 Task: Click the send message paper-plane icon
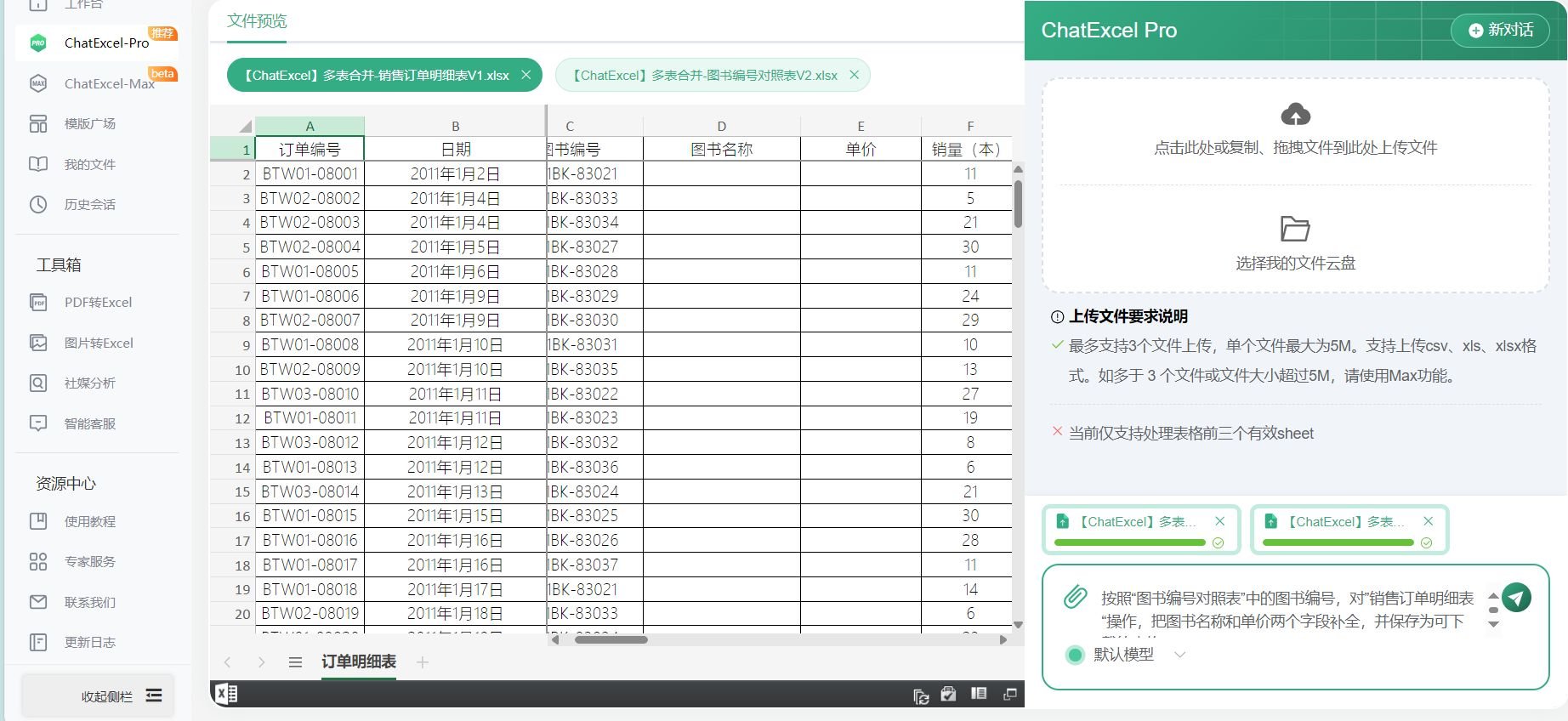coord(1516,598)
